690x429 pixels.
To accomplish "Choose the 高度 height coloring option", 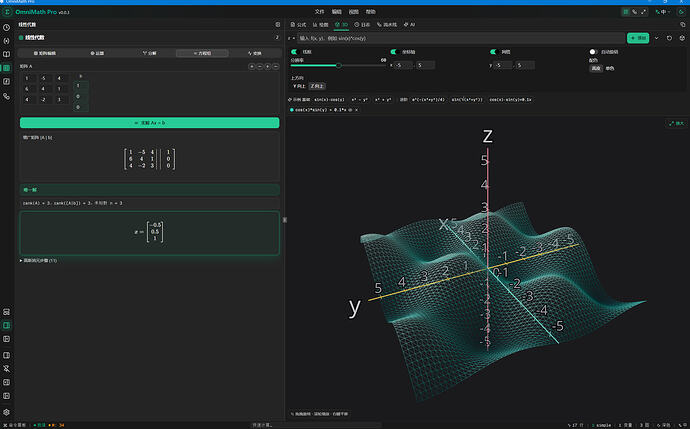I will pos(595,69).
